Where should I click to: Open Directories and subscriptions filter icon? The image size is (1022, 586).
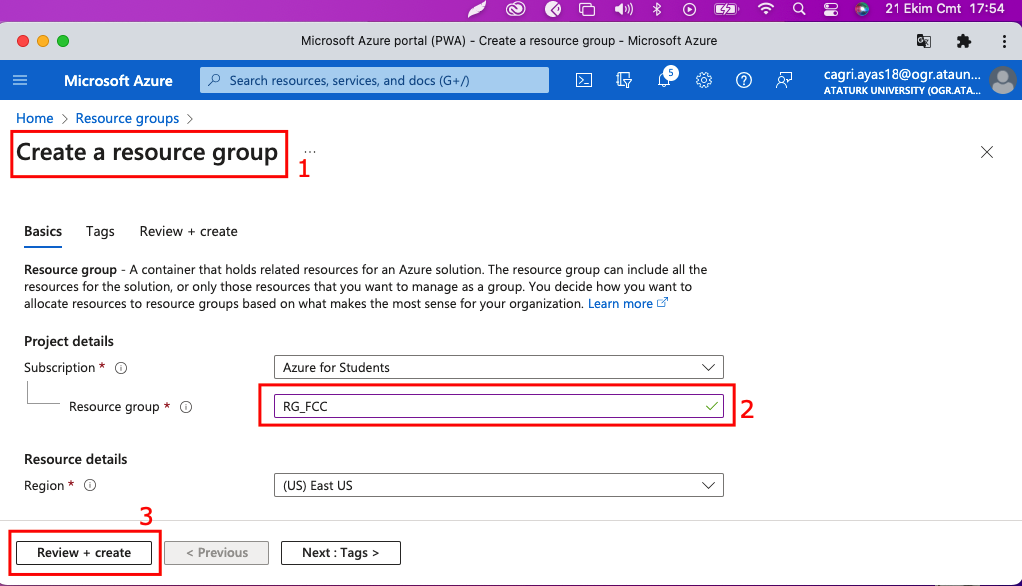click(x=625, y=81)
